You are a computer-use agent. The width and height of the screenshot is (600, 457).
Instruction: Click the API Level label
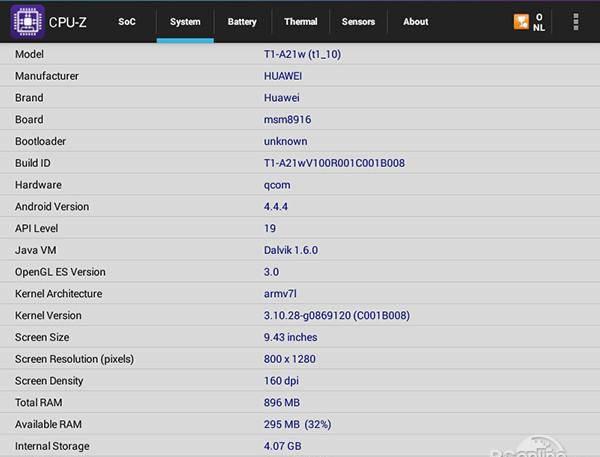point(37,229)
